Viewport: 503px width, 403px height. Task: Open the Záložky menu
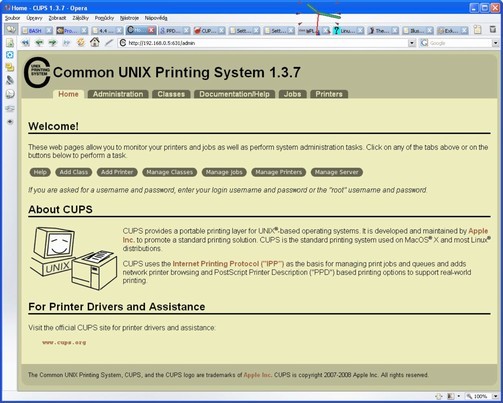point(80,18)
